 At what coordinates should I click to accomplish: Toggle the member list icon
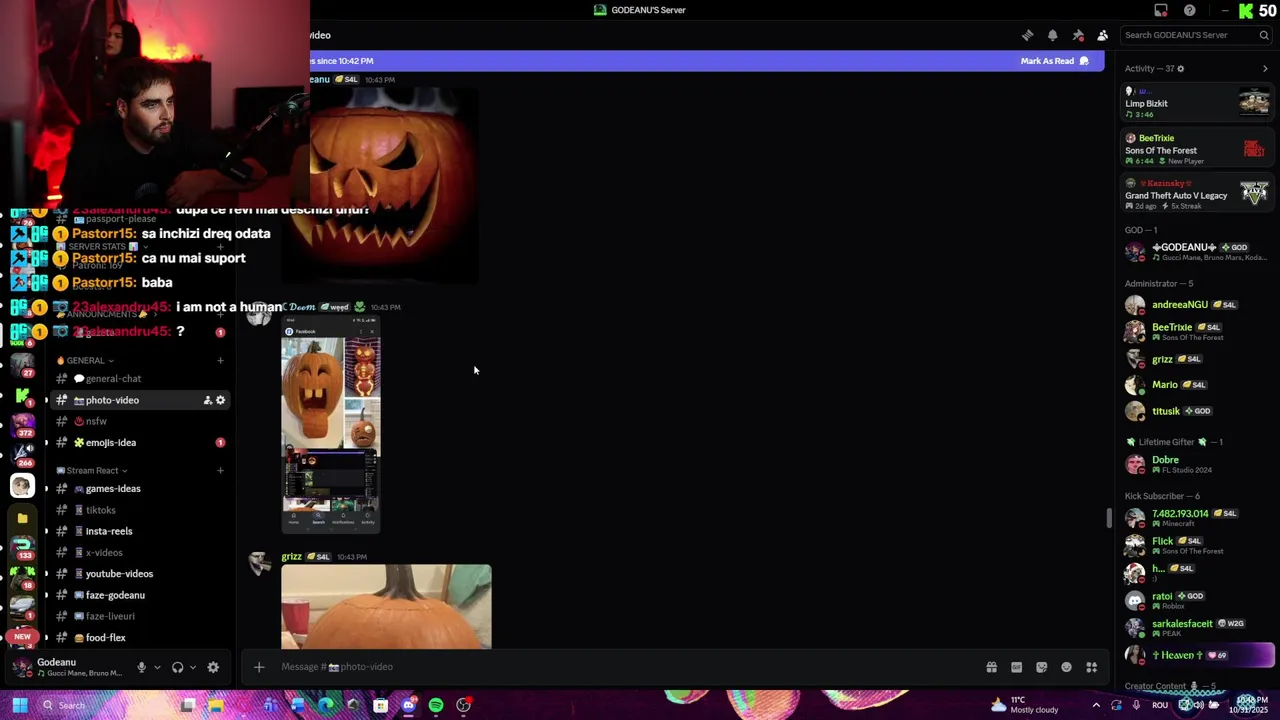[x=1102, y=35]
